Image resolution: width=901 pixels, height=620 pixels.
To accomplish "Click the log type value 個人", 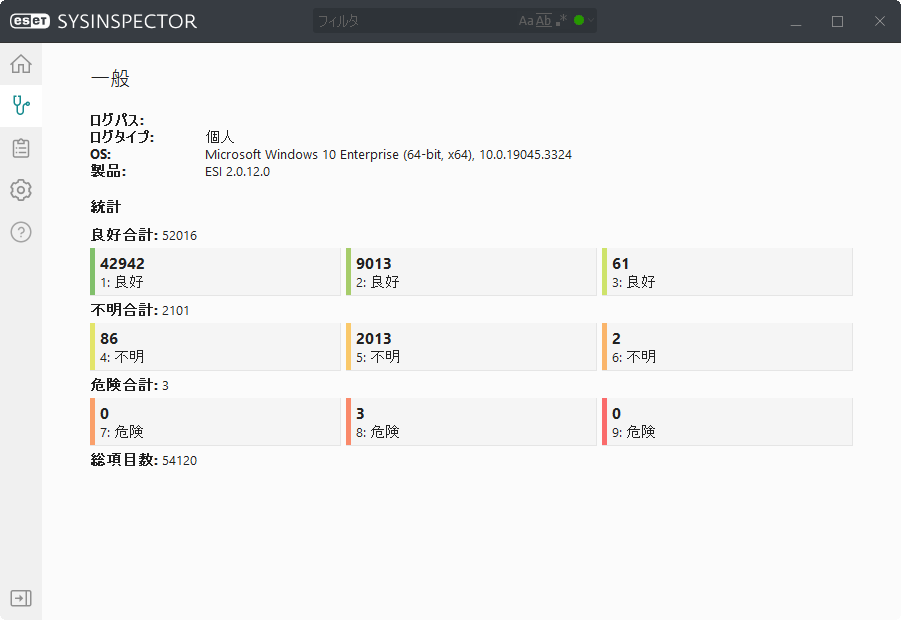I will point(220,137).
